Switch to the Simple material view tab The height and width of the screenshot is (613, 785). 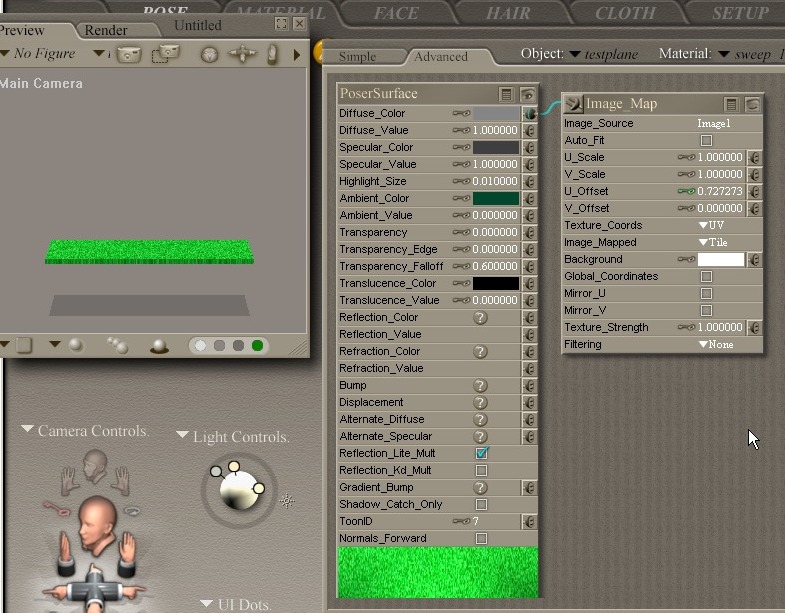[357, 56]
